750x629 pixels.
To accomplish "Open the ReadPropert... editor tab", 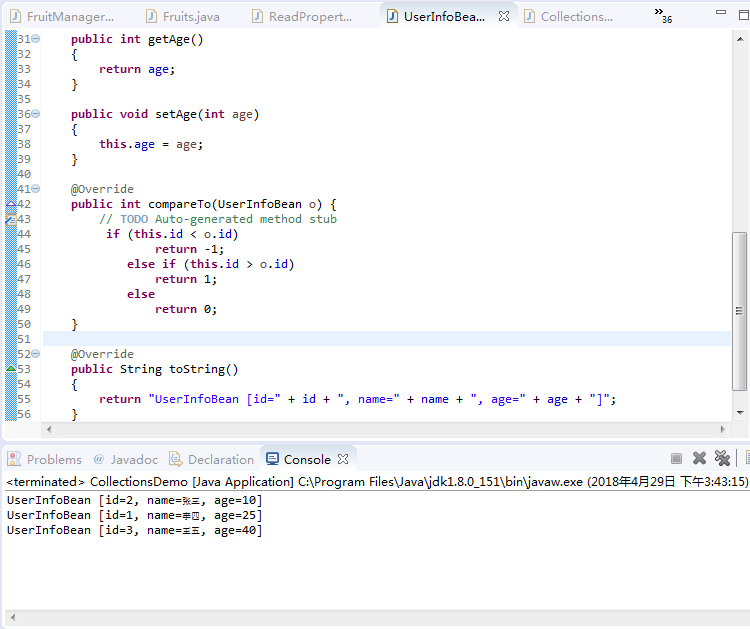I will (x=302, y=17).
